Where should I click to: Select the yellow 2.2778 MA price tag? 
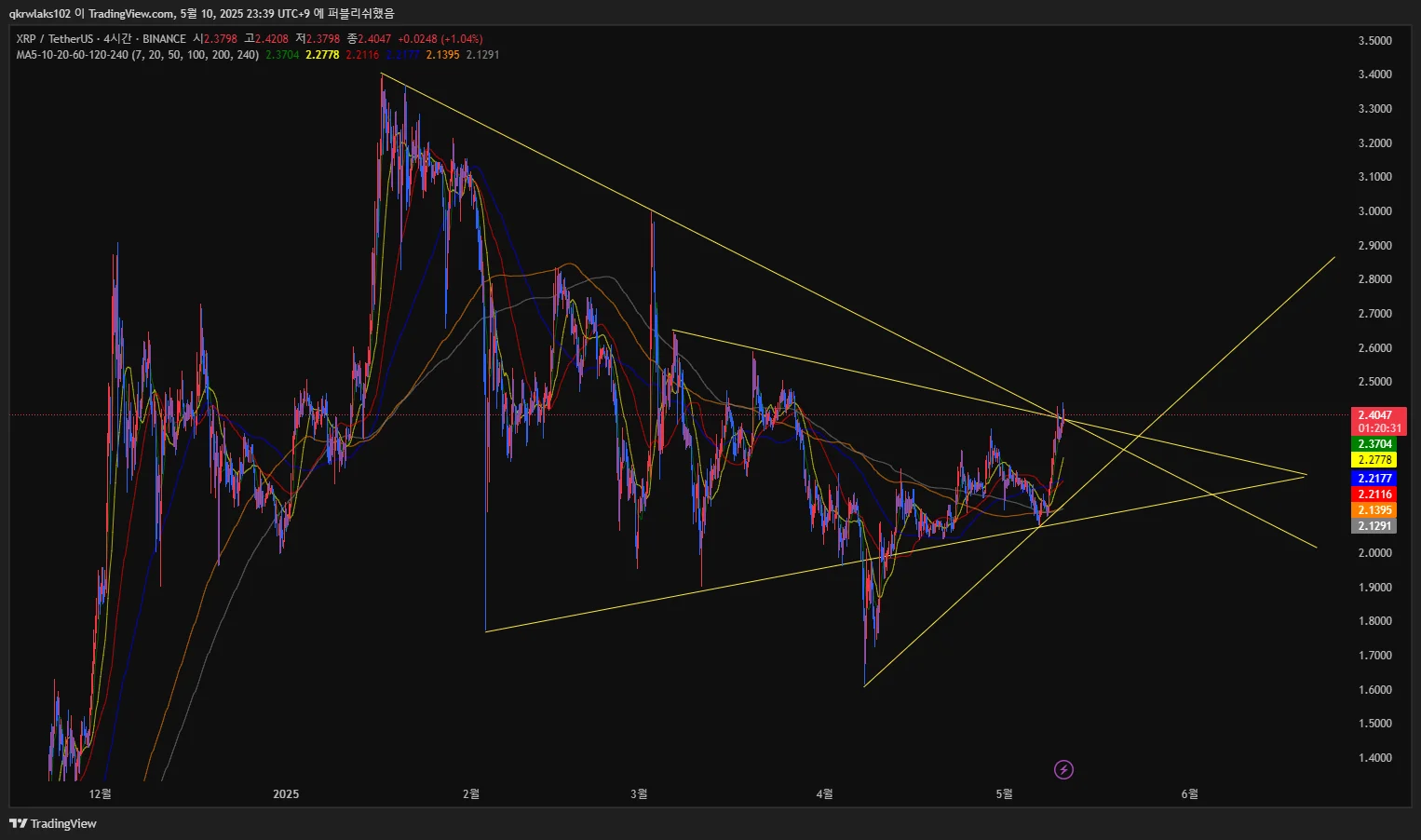click(x=1374, y=460)
